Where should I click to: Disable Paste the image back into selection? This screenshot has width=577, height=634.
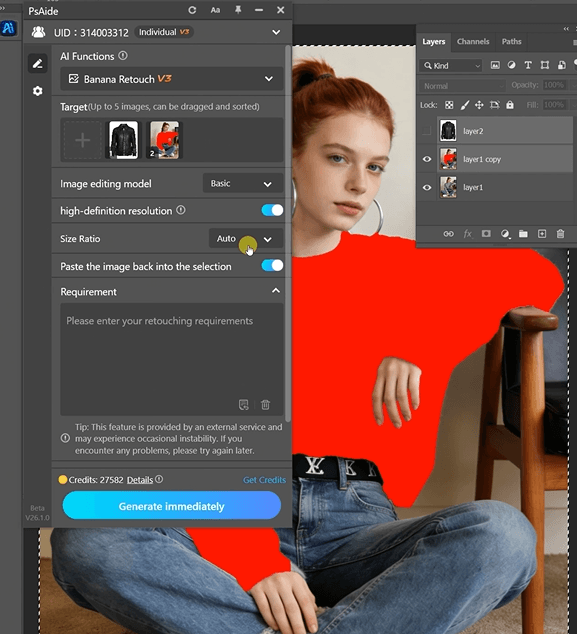[272, 266]
